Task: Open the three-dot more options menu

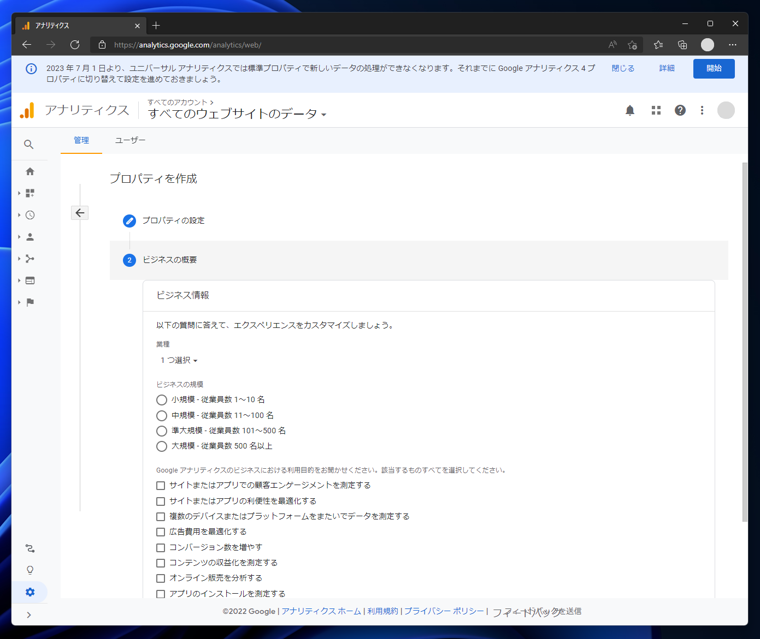Action: 702,111
